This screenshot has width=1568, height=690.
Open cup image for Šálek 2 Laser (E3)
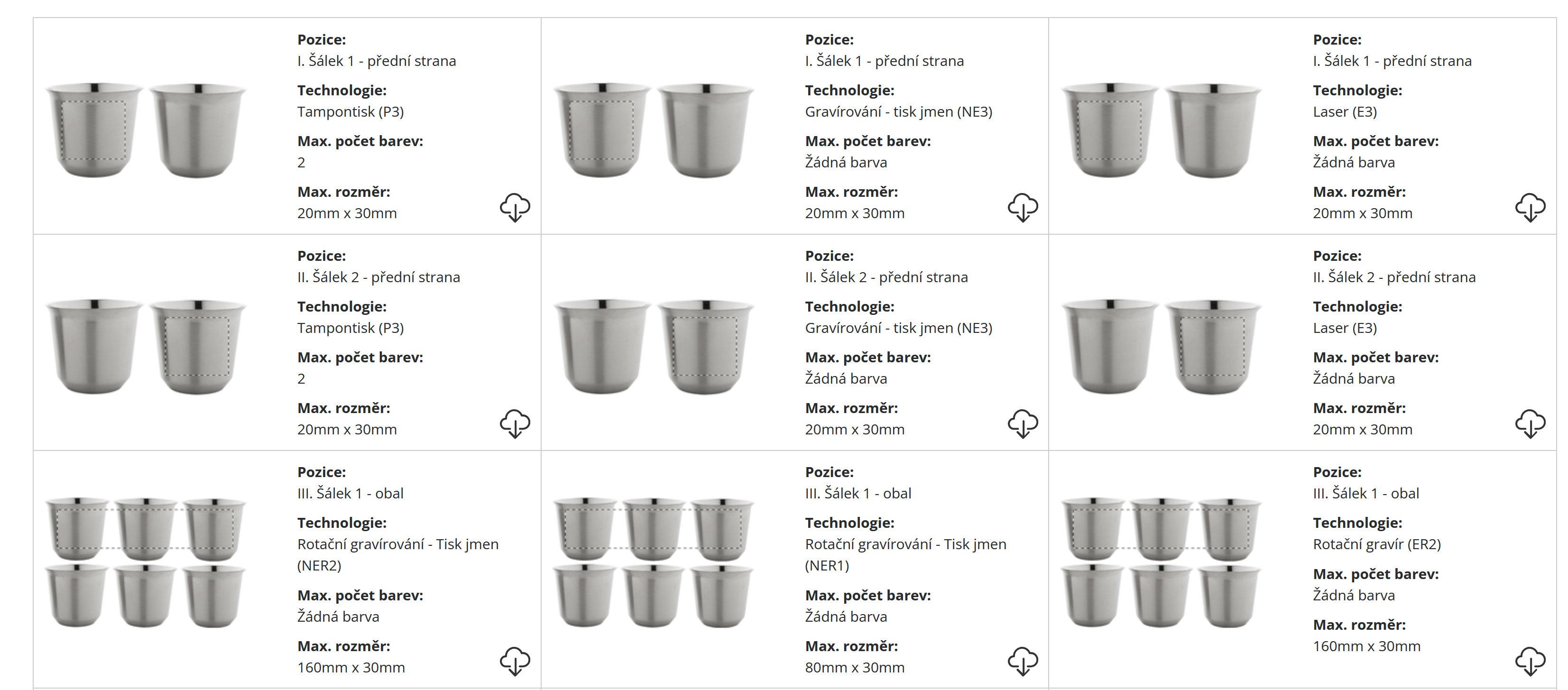point(1162,346)
